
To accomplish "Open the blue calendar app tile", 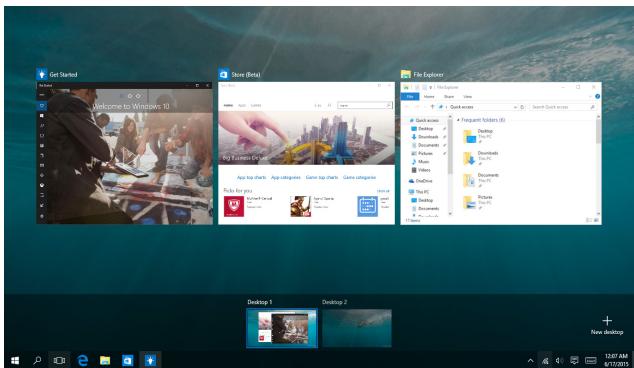I will tap(368, 207).
